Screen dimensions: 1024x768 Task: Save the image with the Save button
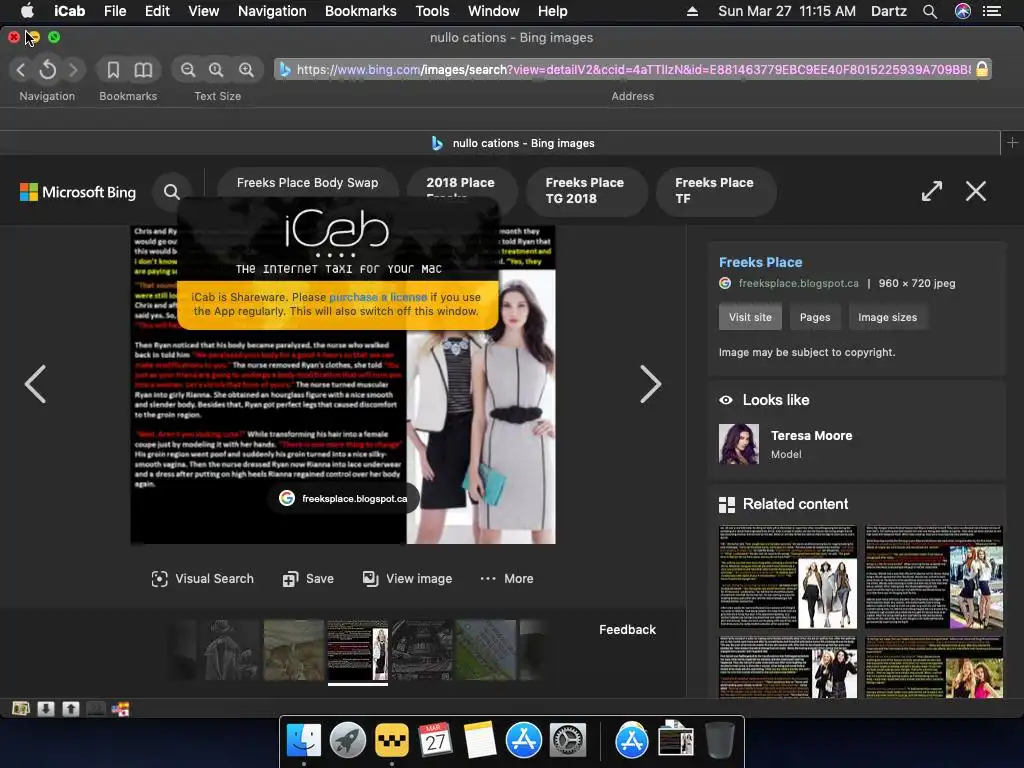tap(308, 579)
